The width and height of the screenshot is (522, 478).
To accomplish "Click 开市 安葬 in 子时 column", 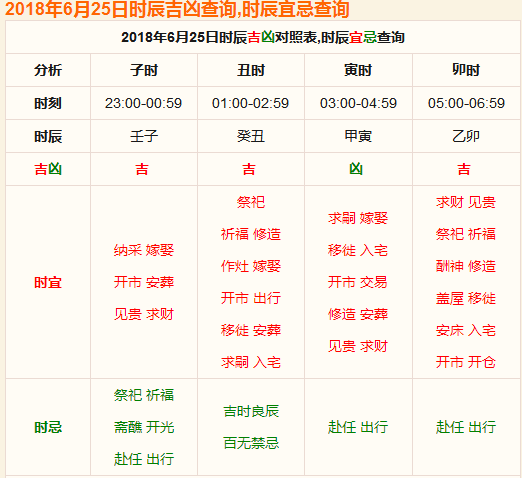I will pyautogui.click(x=144, y=282).
